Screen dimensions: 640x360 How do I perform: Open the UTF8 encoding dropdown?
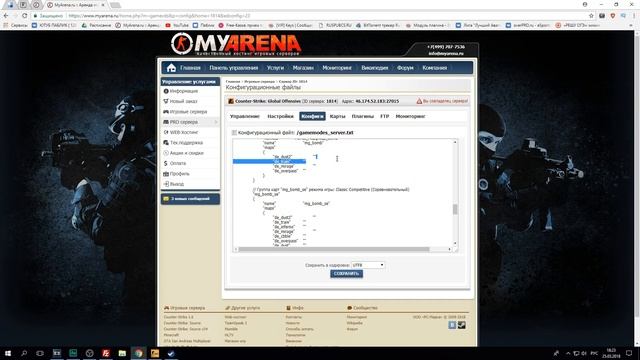tap(368, 265)
